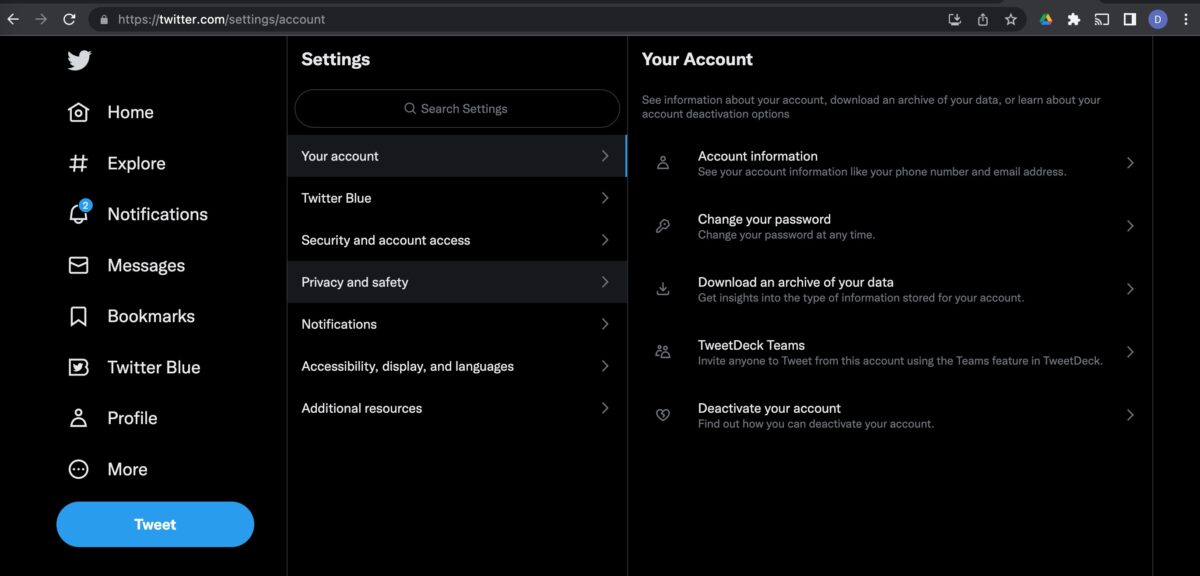Open Messages envelope icon

[x=78, y=265]
